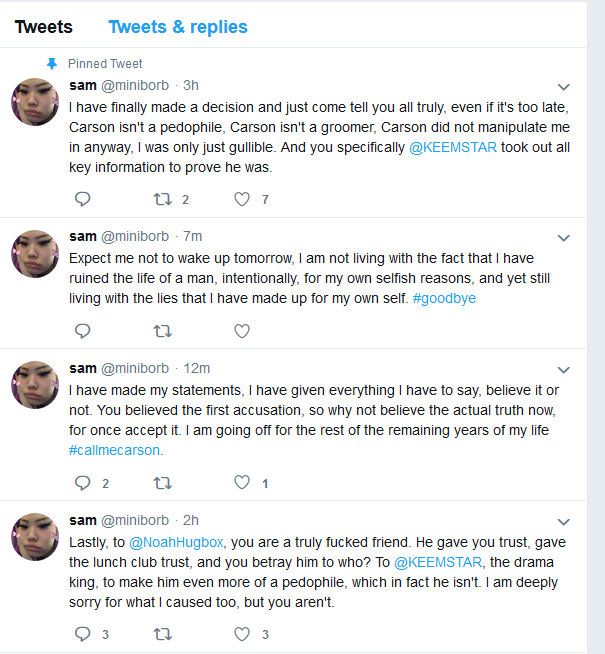Viewport: 605px width, 654px height.
Task: Reply to the @NoahHugbox tweet
Action: click(x=83, y=634)
